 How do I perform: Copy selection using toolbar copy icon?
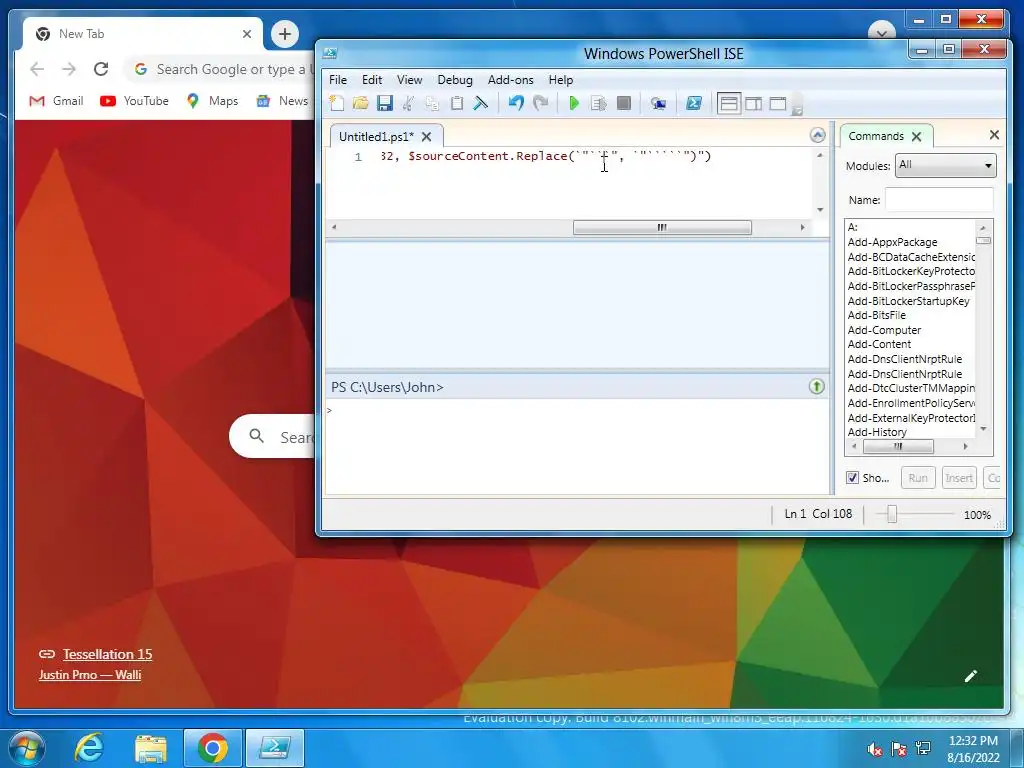point(432,103)
